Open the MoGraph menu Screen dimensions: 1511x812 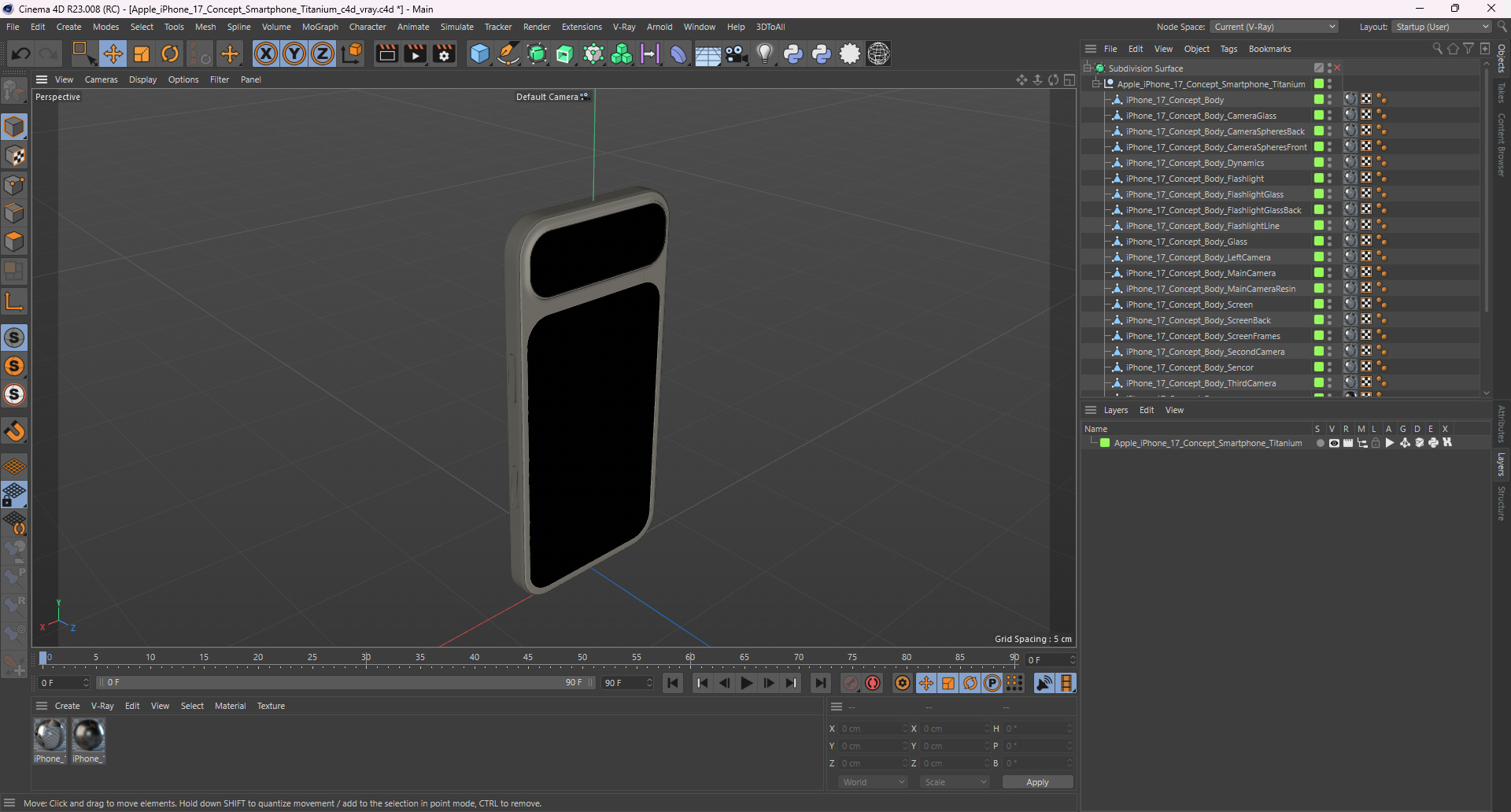point(320,27)
